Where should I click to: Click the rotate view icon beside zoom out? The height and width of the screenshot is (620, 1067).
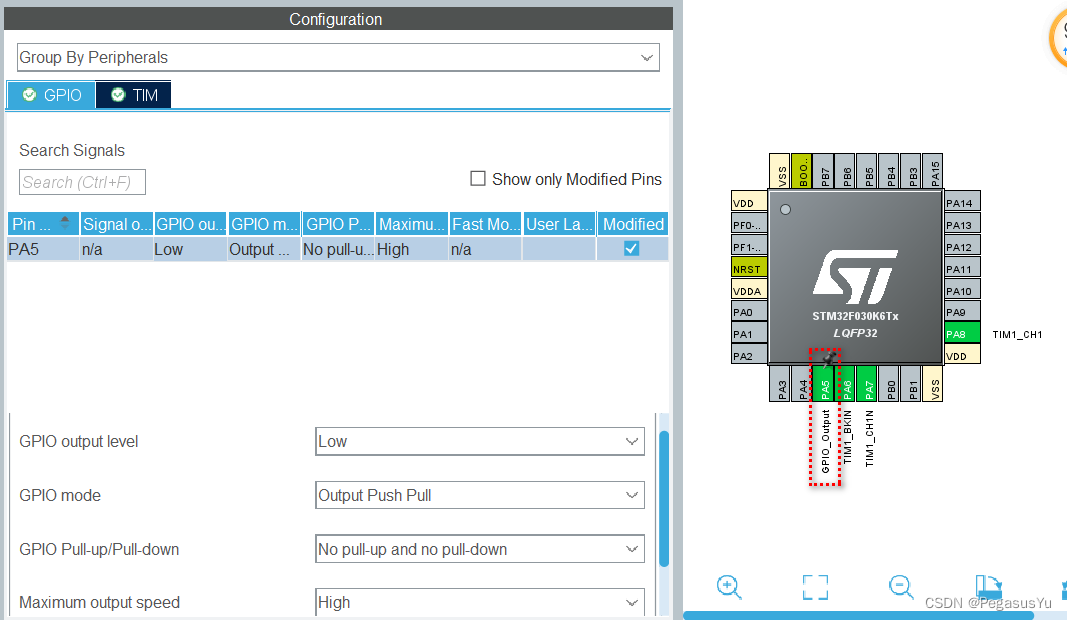[987, 587]
